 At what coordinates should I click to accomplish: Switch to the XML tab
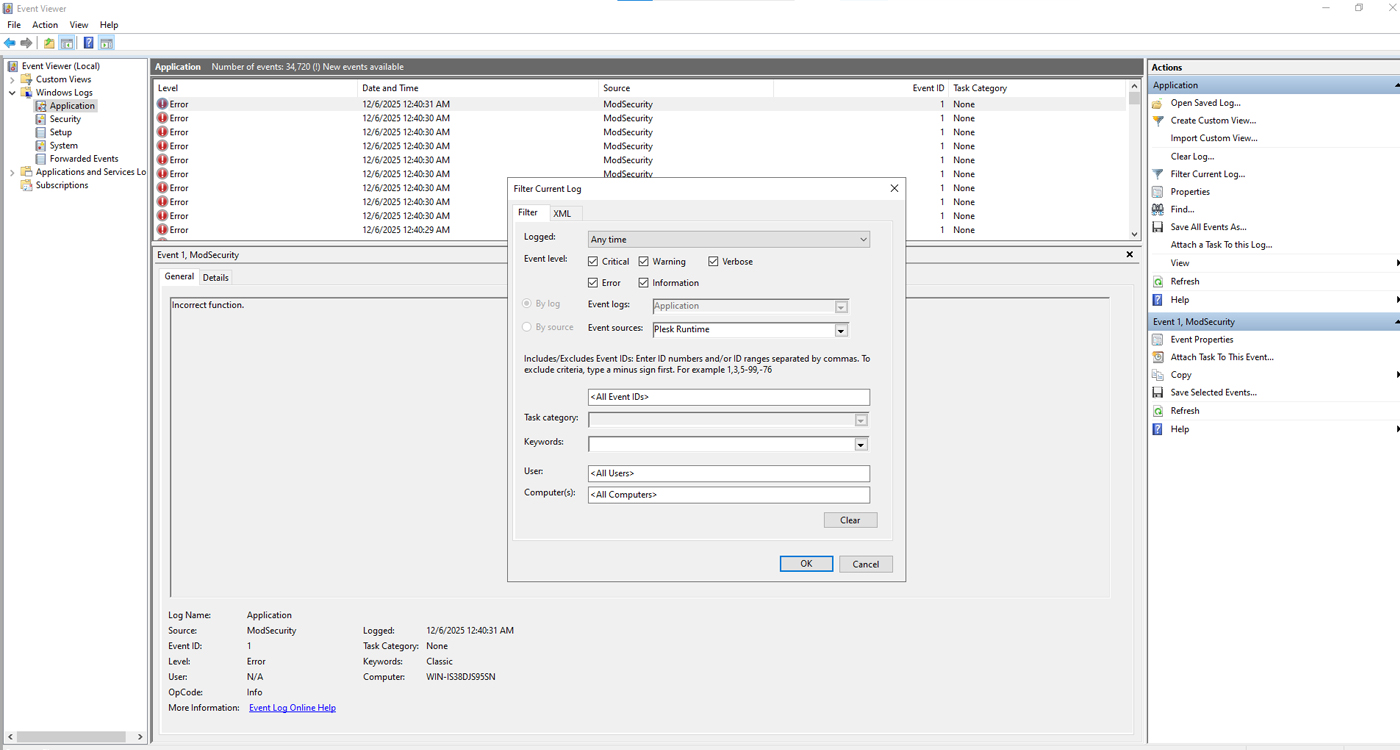(x=562, y=213)
